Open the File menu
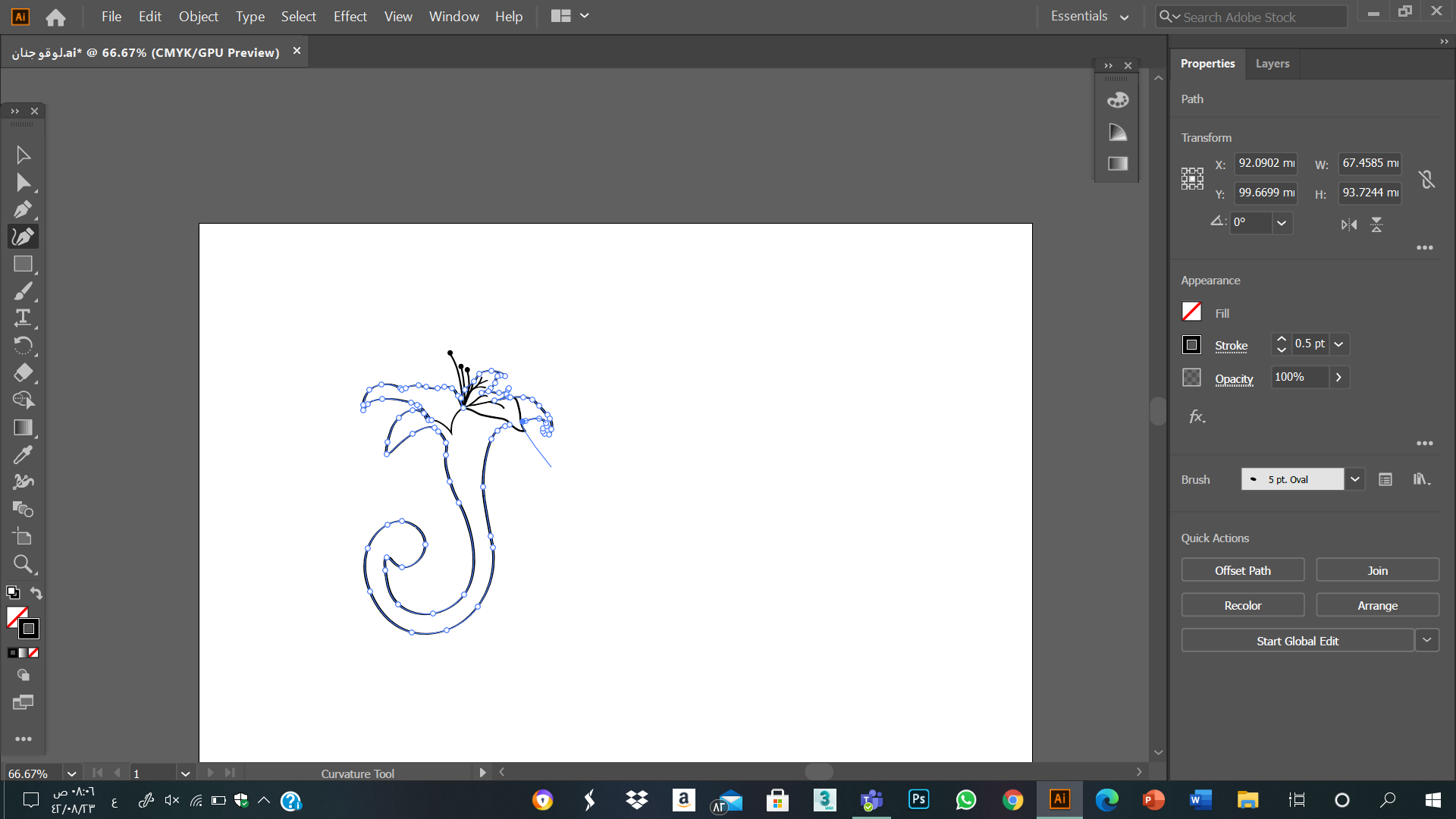This screenshot has width=1456, height=819. coord(111,16)
